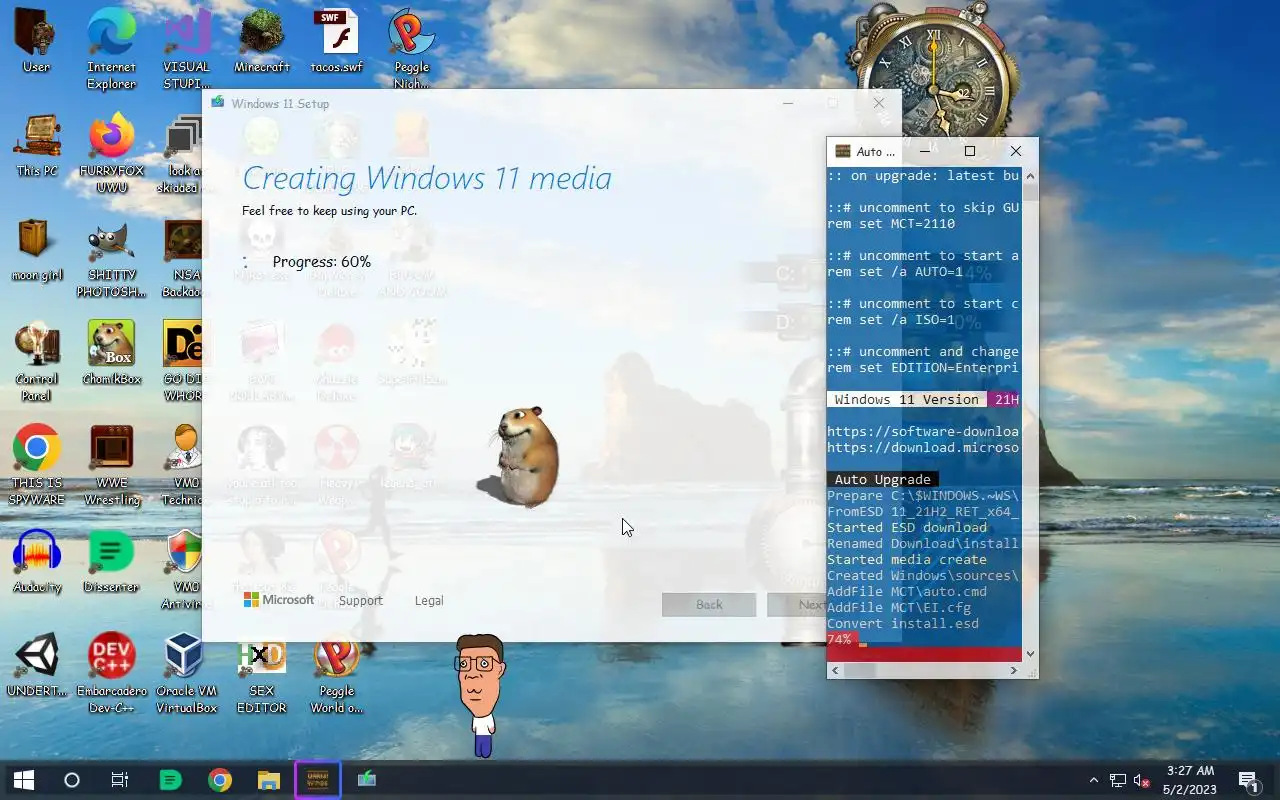1280x800 pixels.
Task: Click the hamster desktop pet
Action: 518,456
